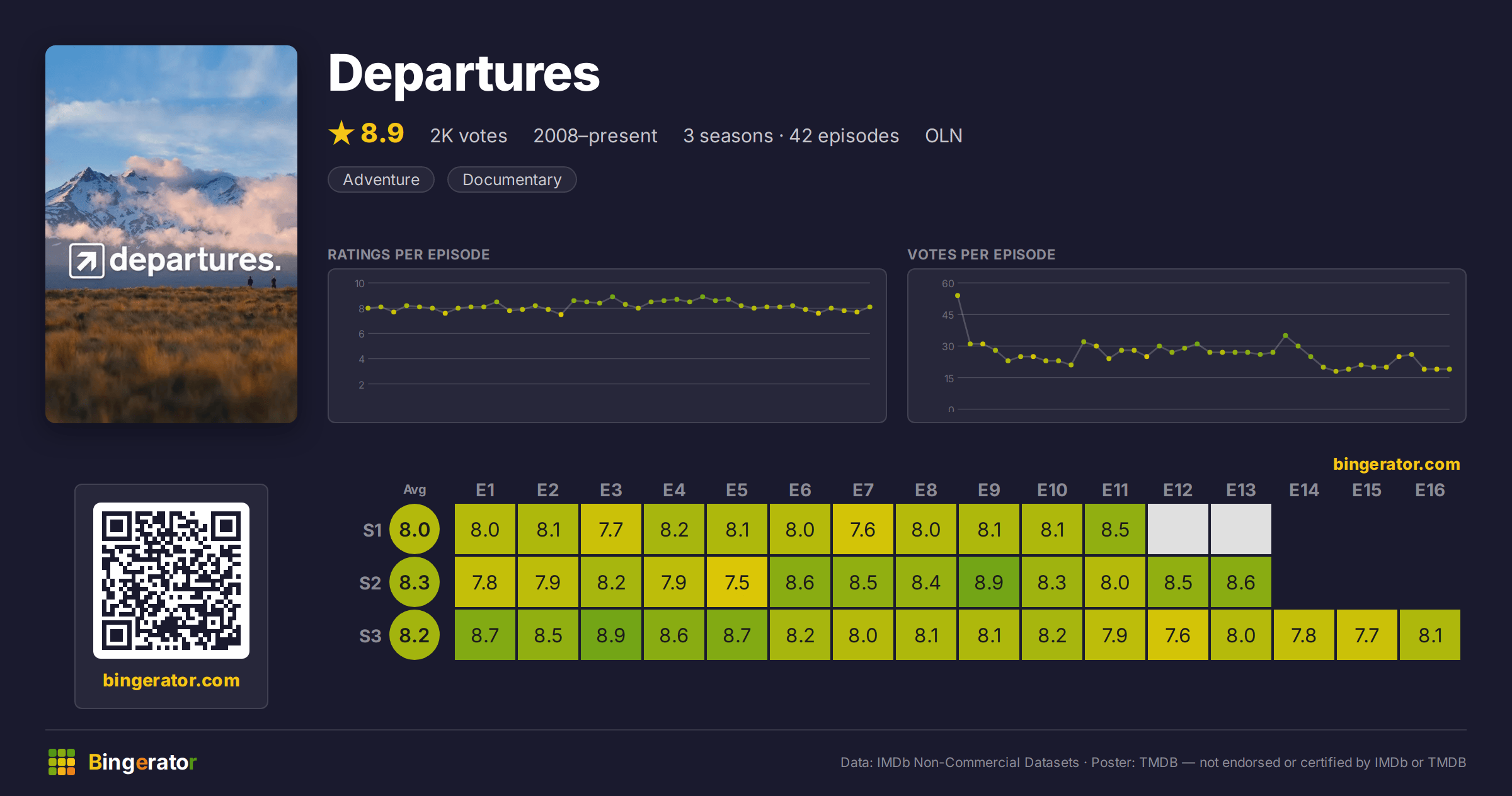
Task: Select the S3 average 8.2 circle
Action: pos(415,635)
